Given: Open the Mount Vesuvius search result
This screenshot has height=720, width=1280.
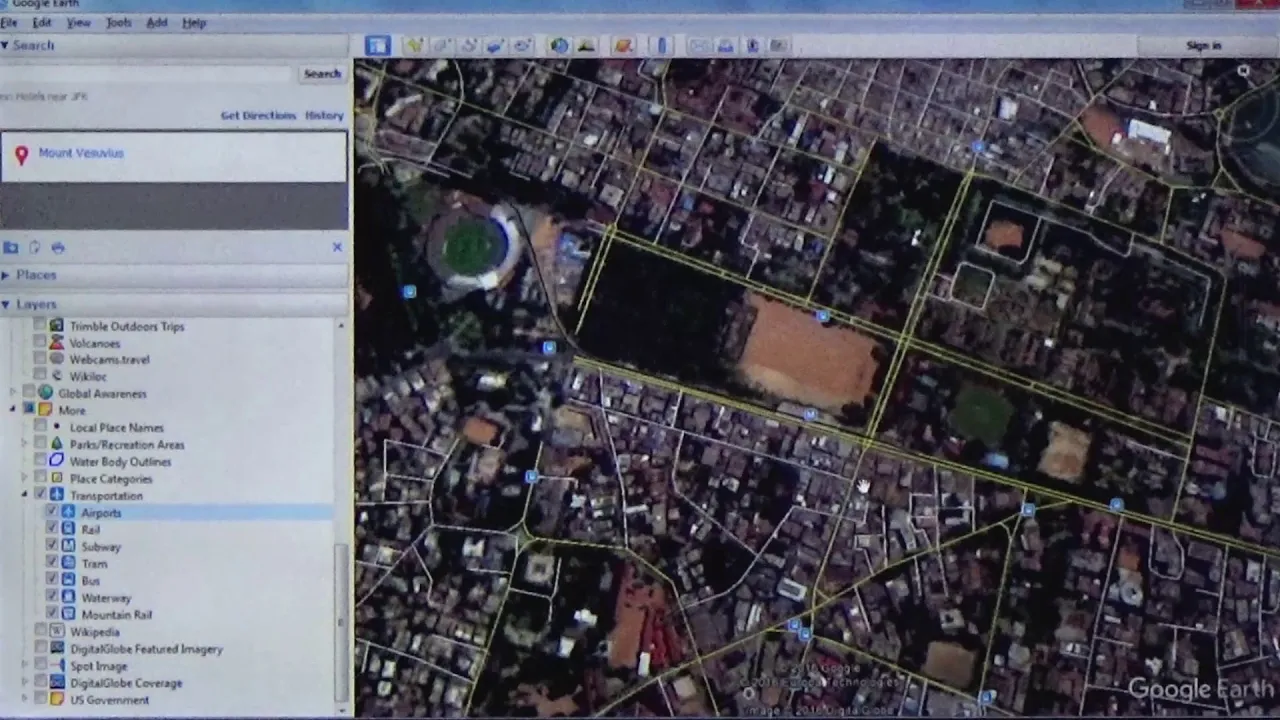Looking at the screenshot, I should coord(81,153).
